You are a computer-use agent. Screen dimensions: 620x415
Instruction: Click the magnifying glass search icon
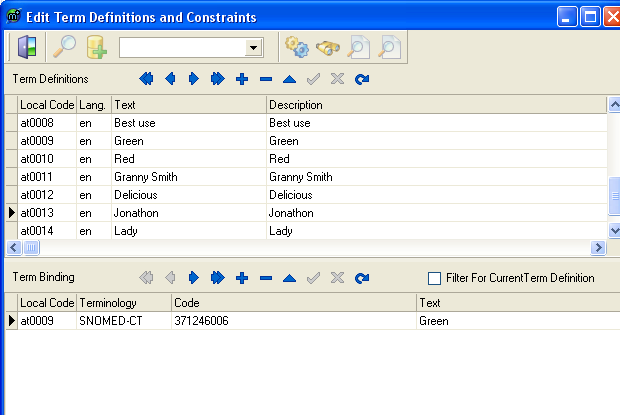click(64, 47)
